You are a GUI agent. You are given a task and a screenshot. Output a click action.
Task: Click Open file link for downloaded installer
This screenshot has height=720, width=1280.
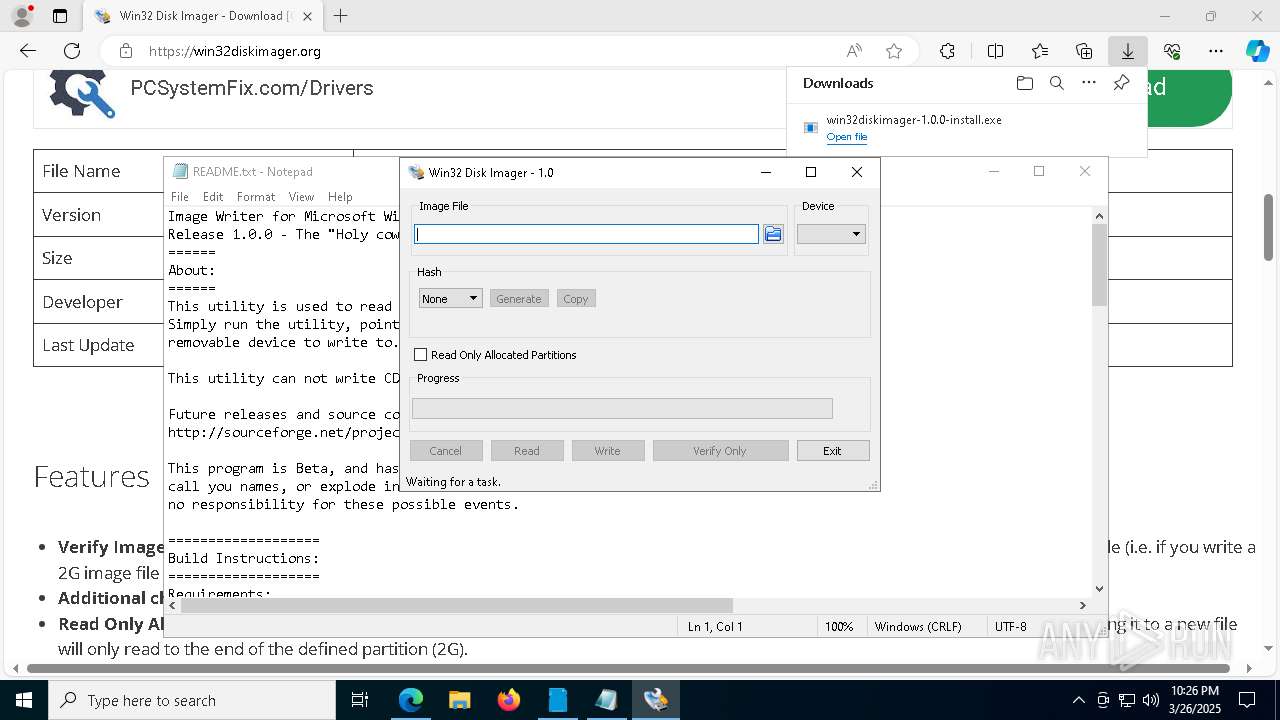coord(847,137)
